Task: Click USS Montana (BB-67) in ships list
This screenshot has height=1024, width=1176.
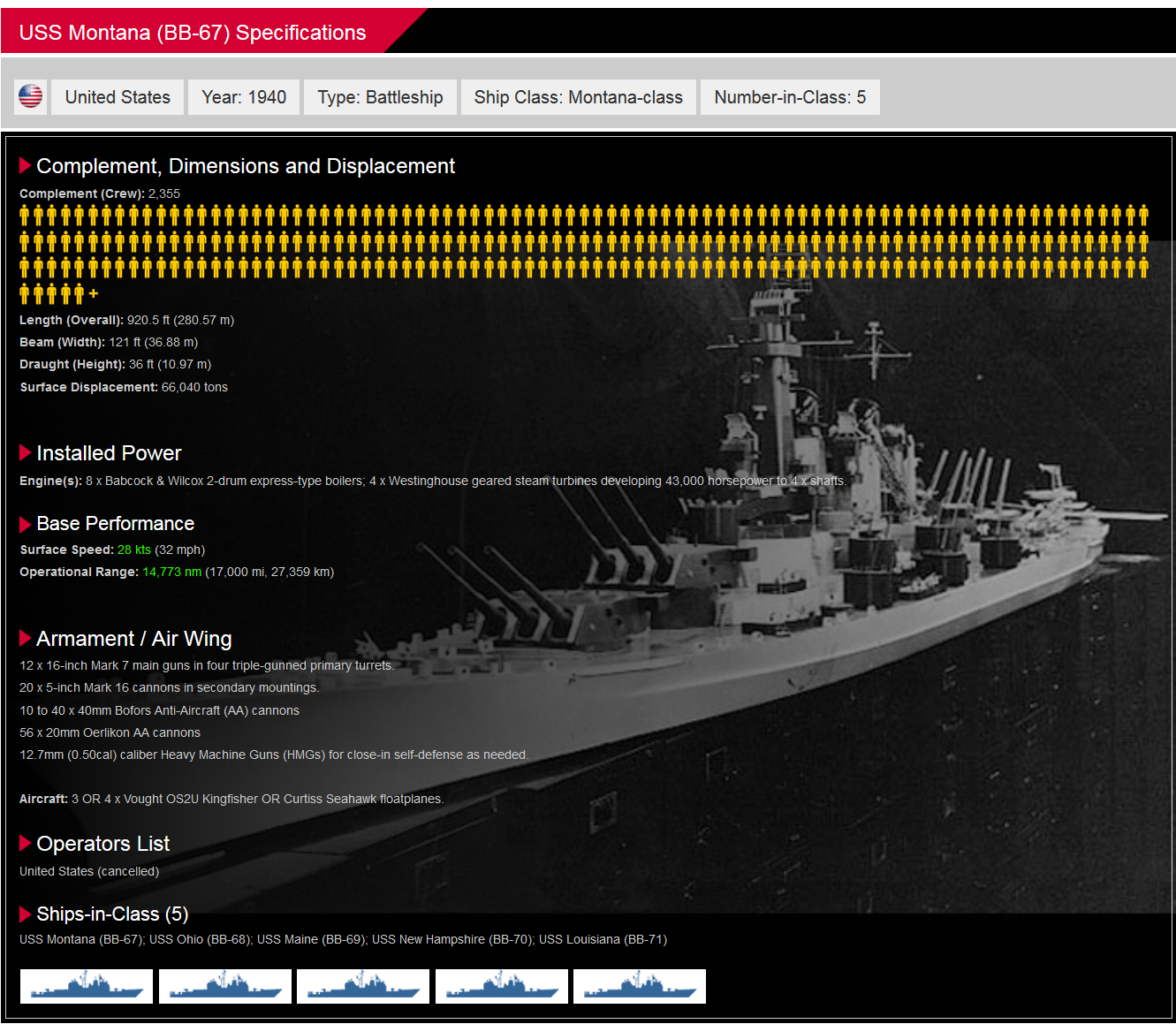Action: [x=80, y=939]
